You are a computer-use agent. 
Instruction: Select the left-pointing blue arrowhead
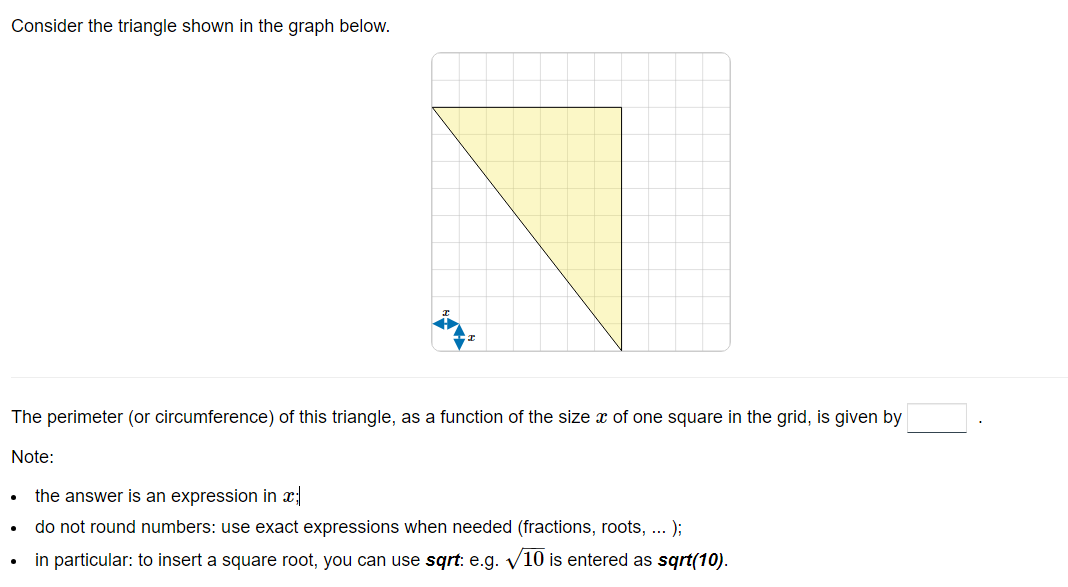click(x=437, y=323)
